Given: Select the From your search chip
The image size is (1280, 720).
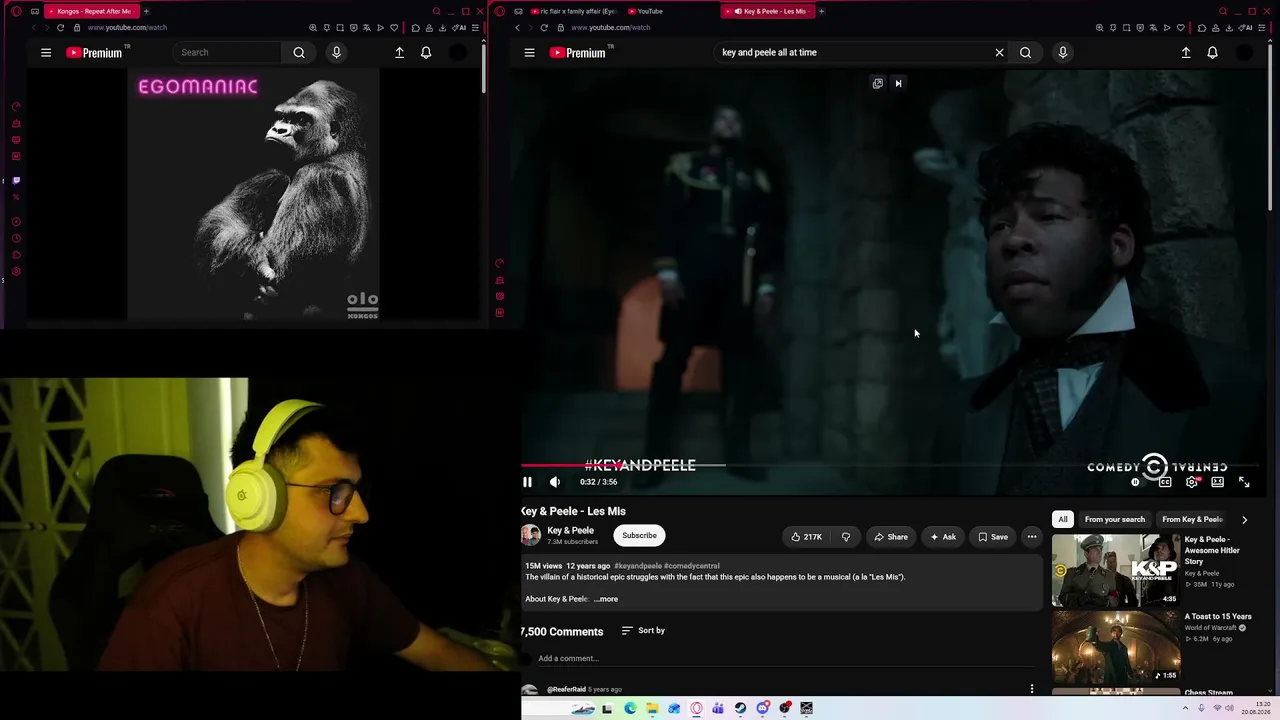Looking at the screenshot, I should click(x=1114, y=519).
